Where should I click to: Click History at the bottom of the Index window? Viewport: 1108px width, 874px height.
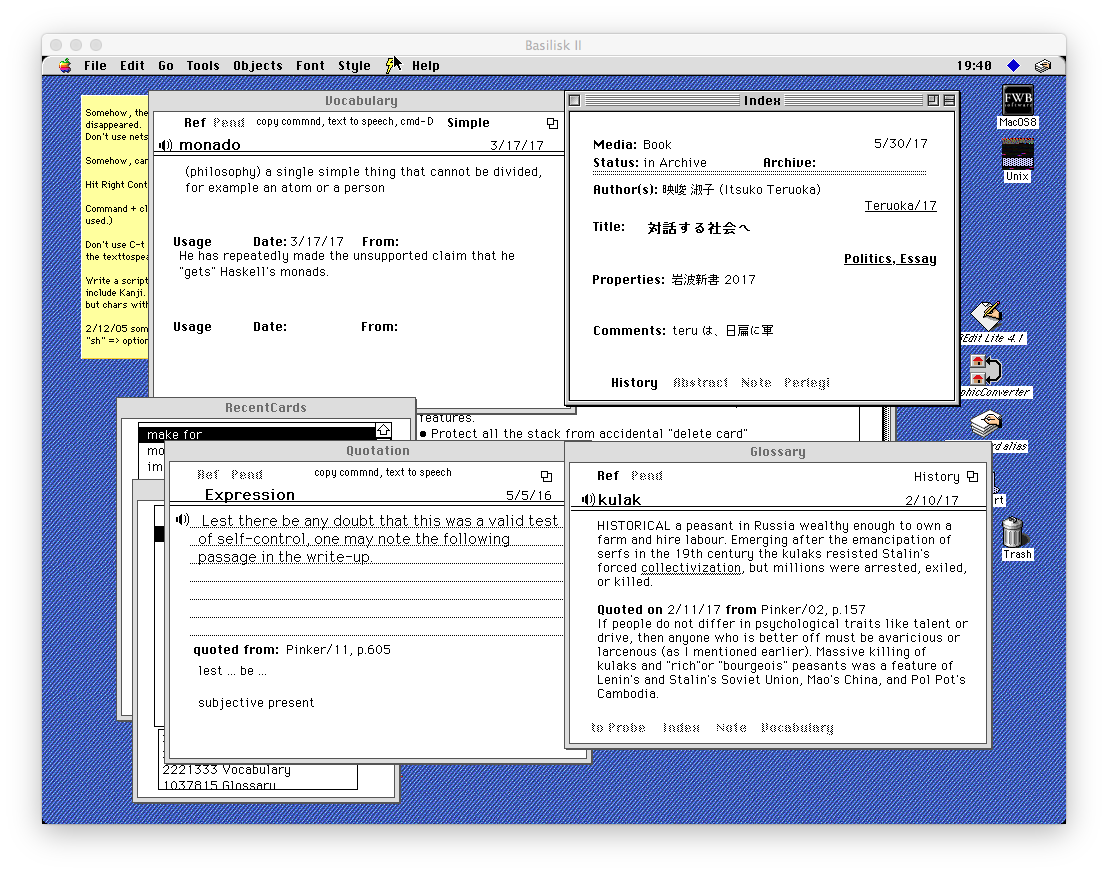pos(634,382)
